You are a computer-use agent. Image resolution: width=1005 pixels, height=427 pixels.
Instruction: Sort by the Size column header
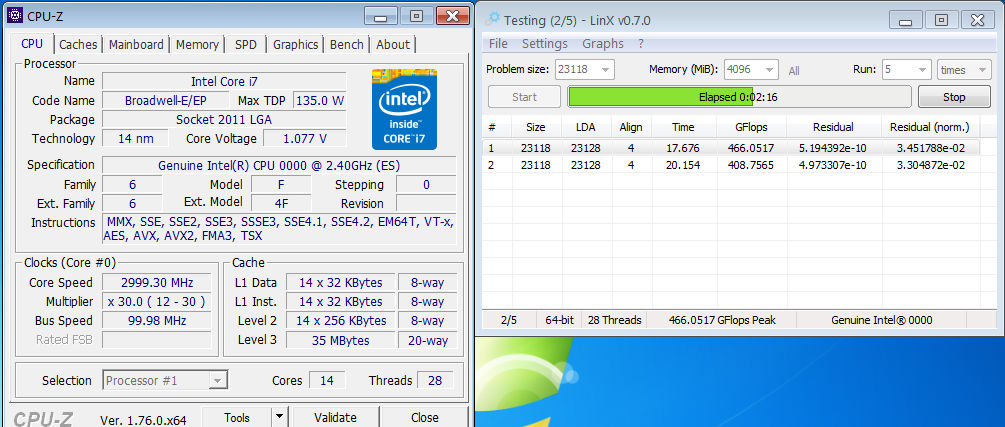[x=536, y=127]
